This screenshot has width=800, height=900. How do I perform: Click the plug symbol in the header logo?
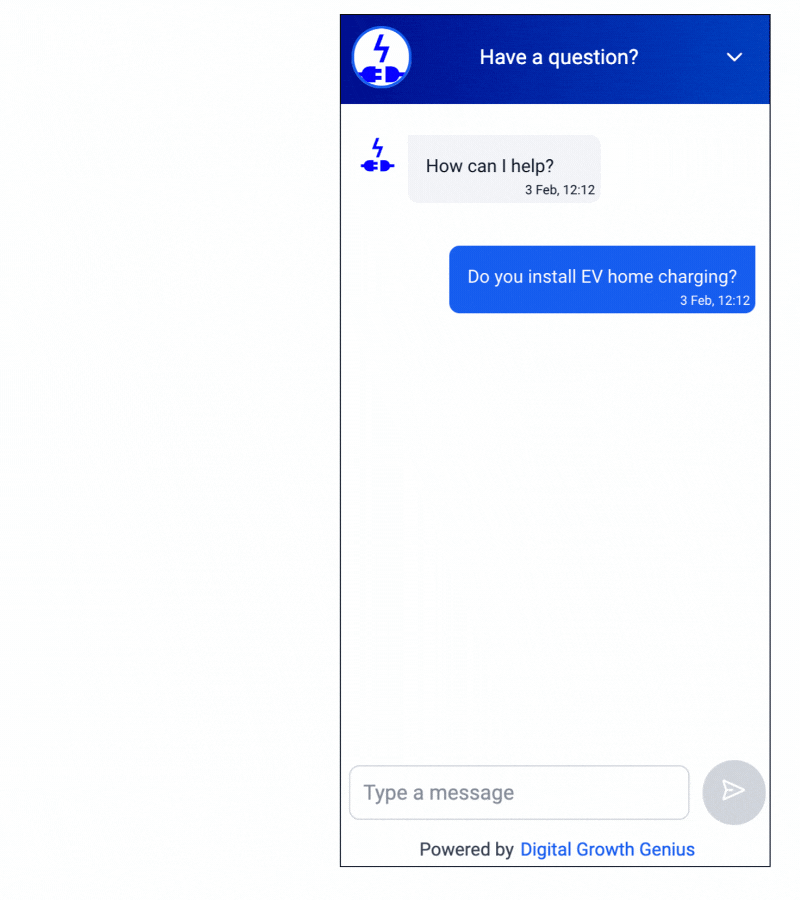(380, 75)
